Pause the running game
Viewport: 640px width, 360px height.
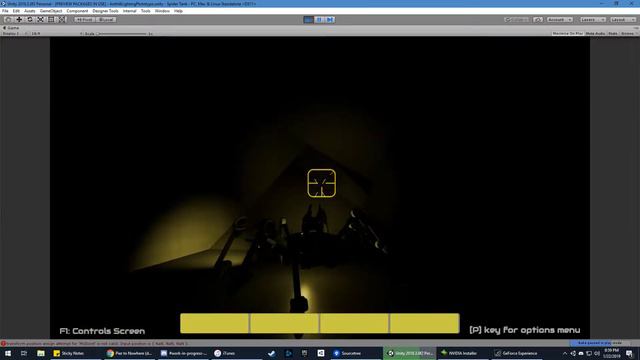click(319, 20)
